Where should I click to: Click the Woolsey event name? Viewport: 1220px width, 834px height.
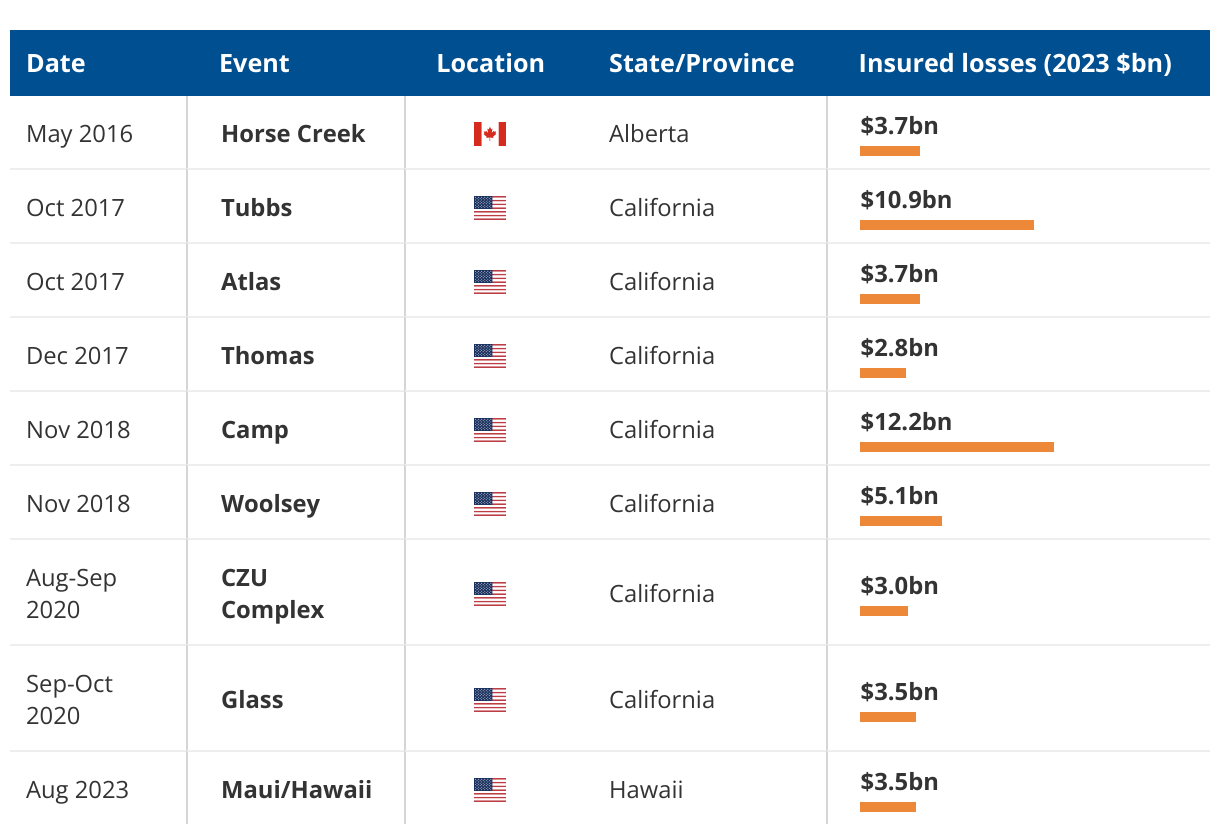coord(270,504)
